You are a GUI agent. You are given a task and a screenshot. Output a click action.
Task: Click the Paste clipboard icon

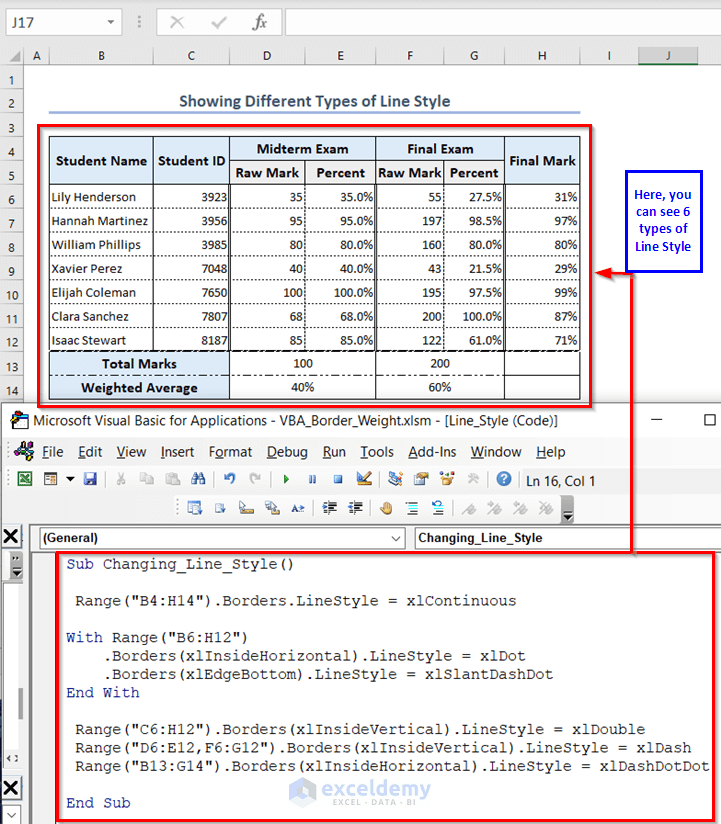pyautogui.click(x=172, y=479)
